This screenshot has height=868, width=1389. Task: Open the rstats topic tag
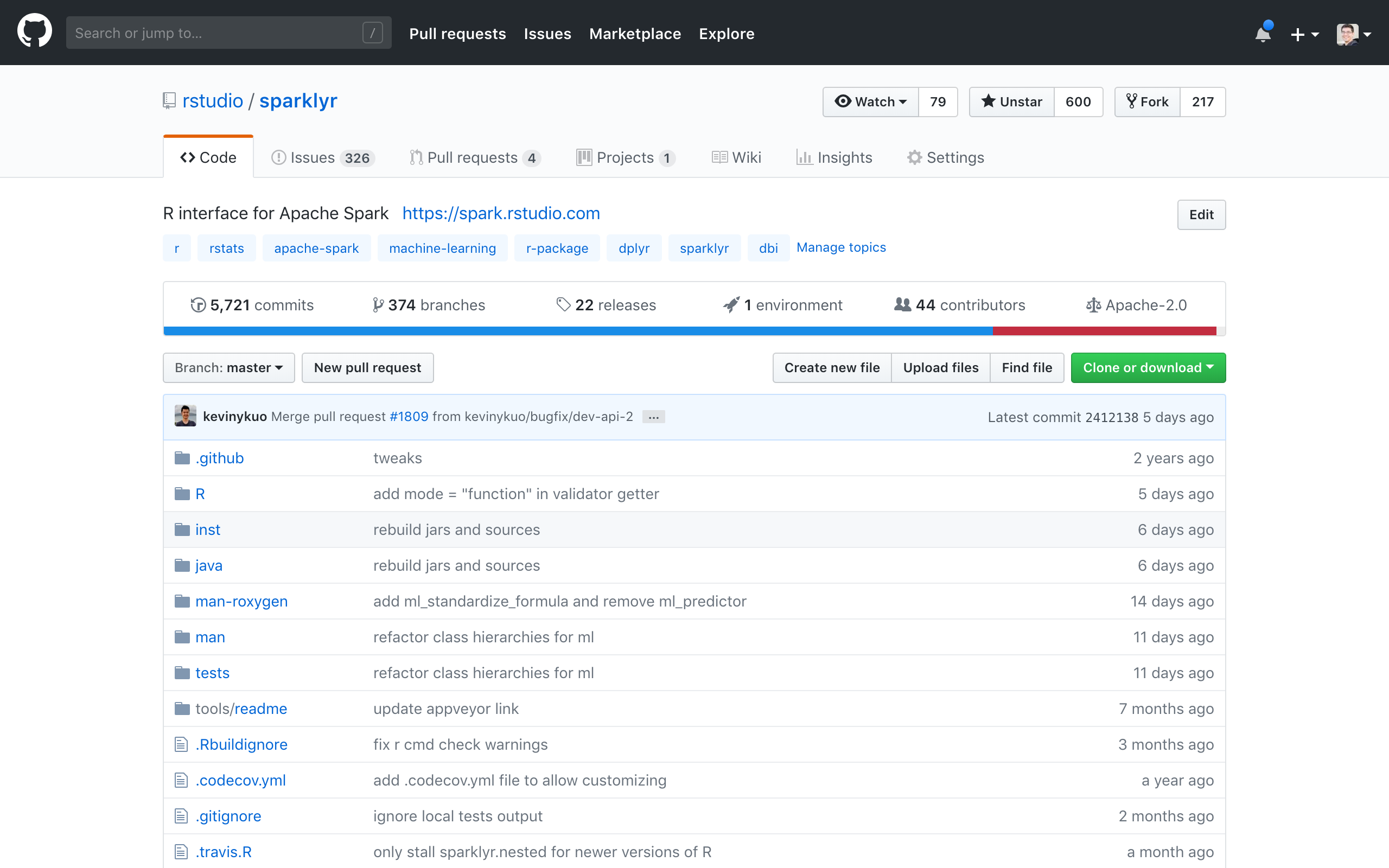227,248
